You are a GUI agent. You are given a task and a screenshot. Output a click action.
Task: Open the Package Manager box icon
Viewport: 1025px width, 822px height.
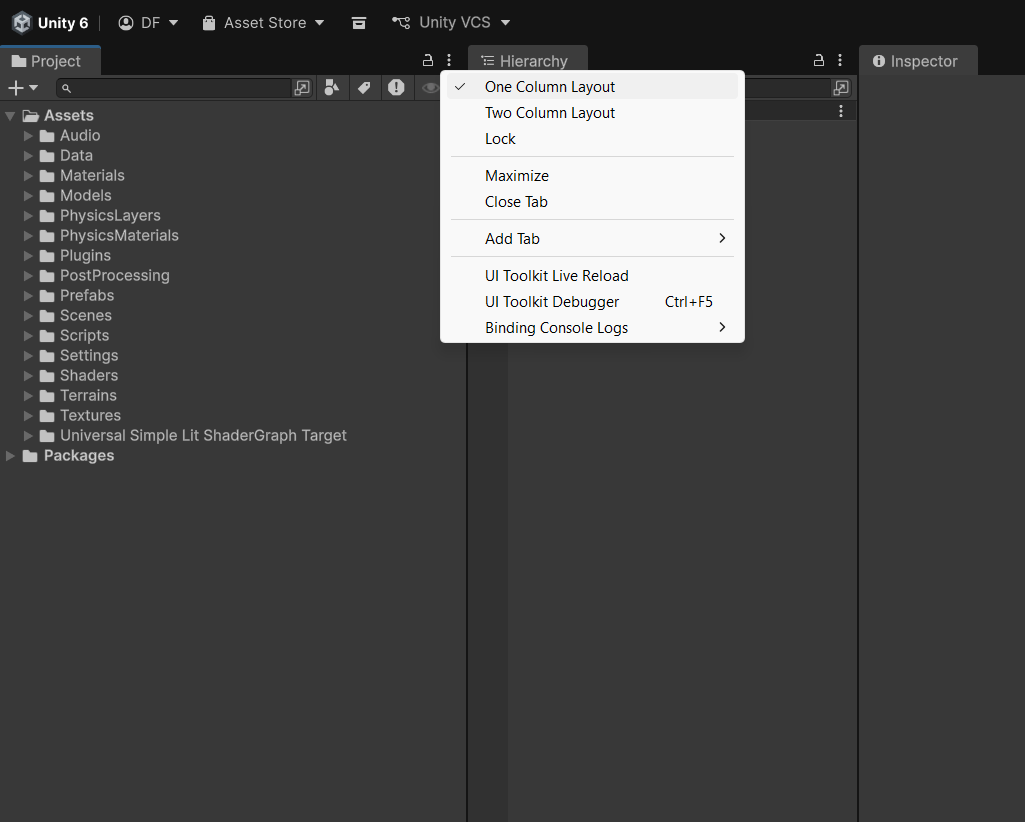359,23
